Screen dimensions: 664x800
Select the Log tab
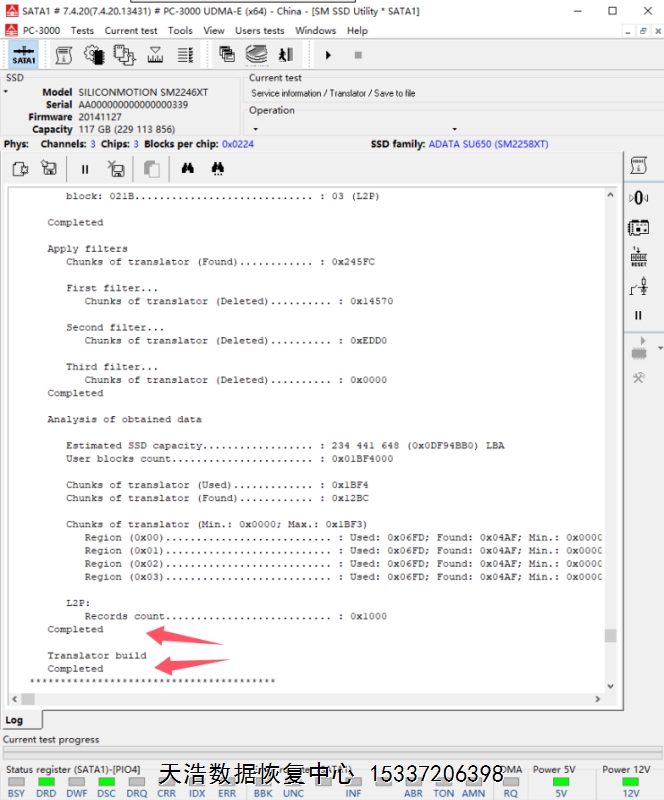[15, 720]
